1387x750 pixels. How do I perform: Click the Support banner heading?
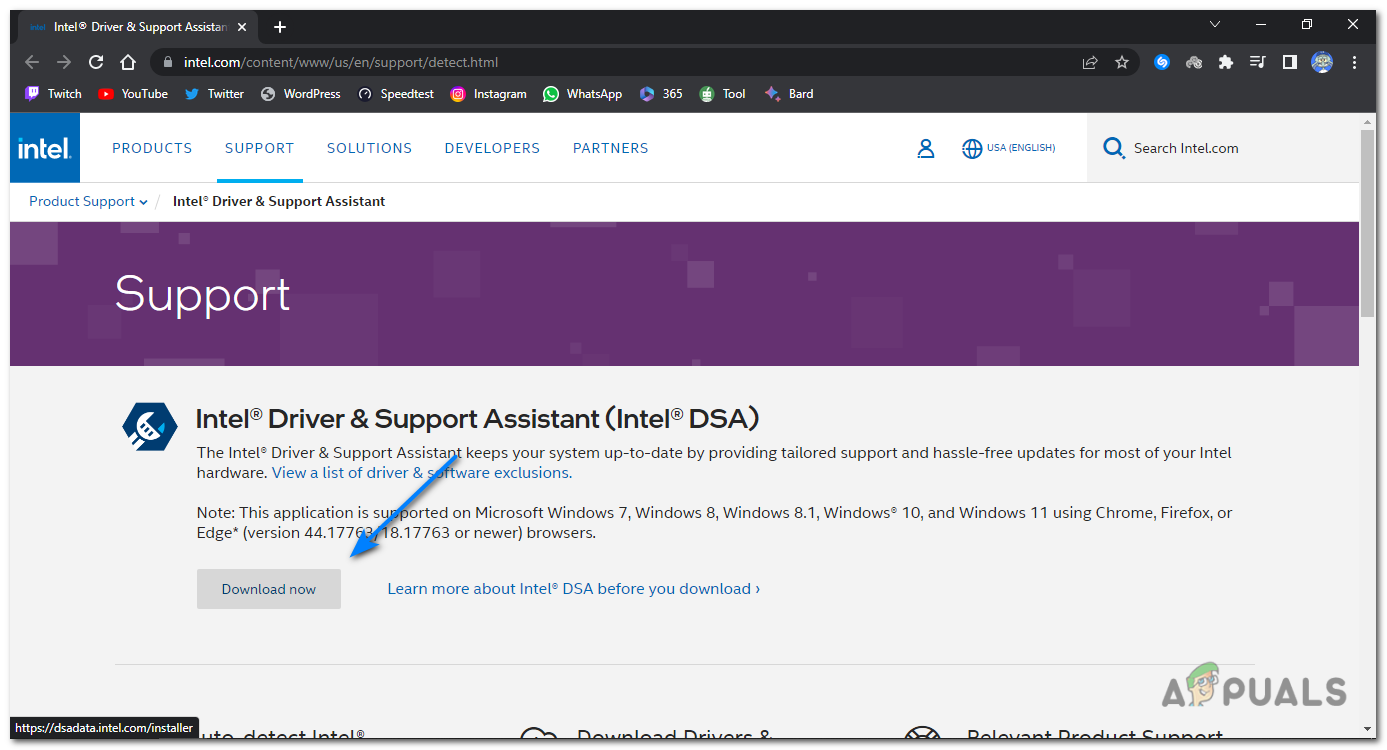tap(202, 294)
